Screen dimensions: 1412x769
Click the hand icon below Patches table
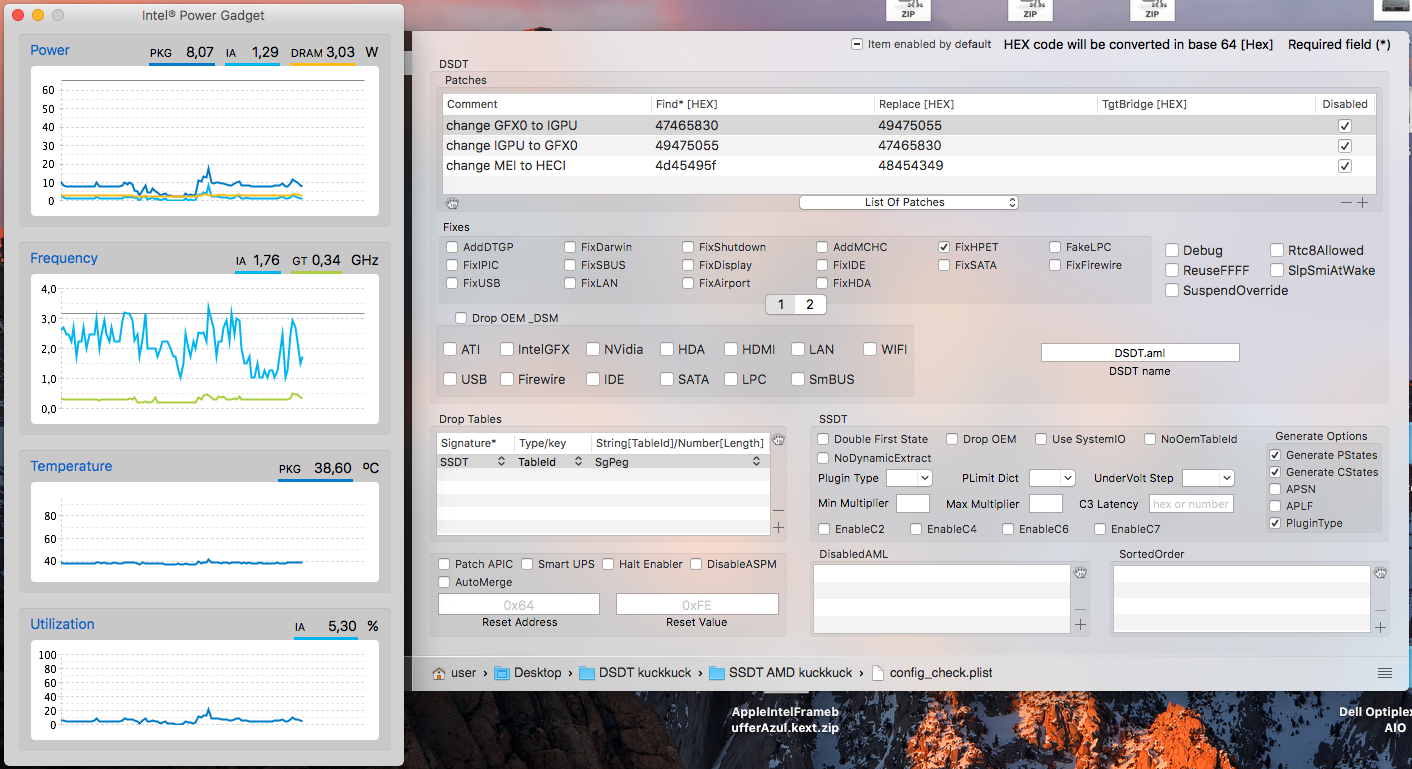point(452,203)
